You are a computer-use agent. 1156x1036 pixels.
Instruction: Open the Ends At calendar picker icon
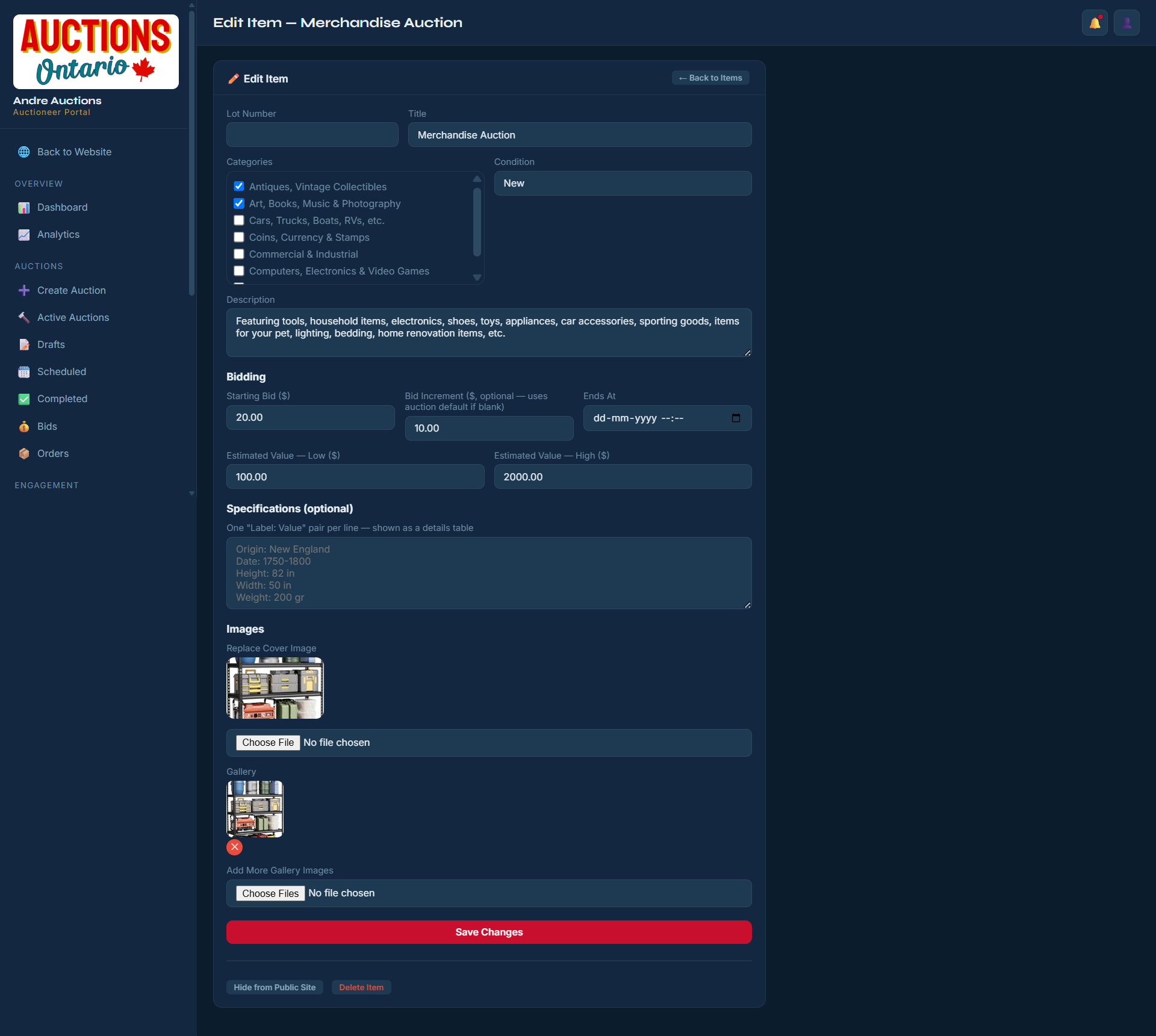point(736,418)
